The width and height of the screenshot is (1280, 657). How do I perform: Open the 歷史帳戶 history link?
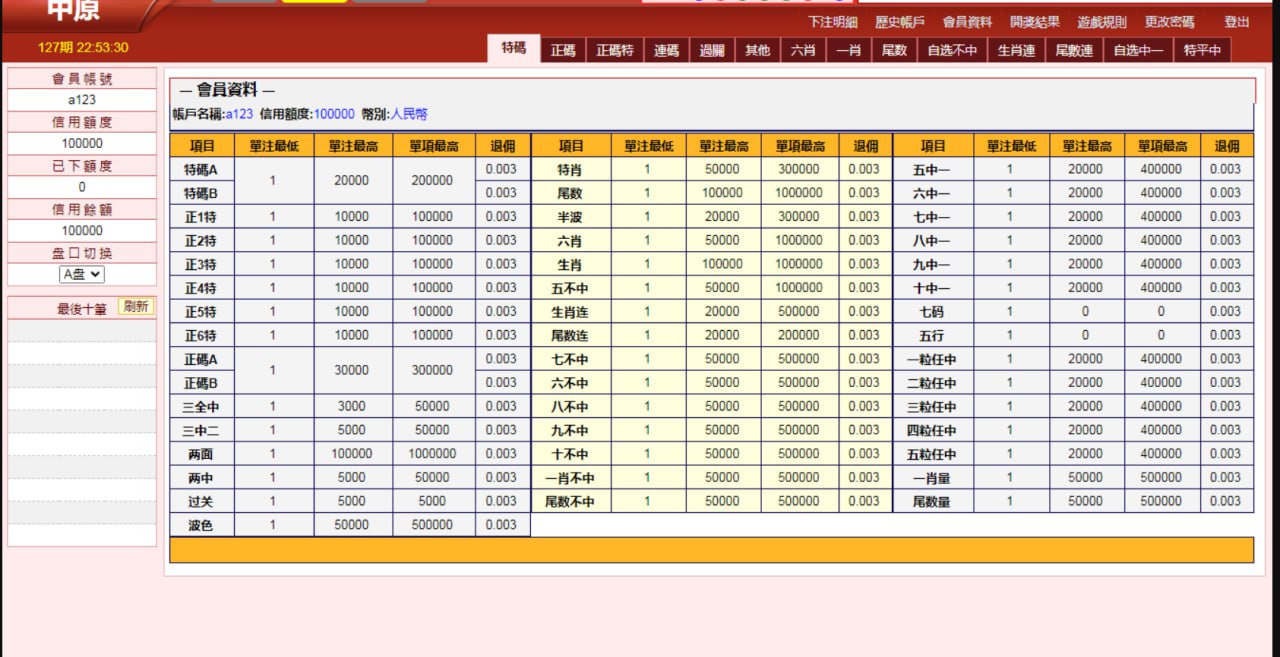[x=900, y=22]
